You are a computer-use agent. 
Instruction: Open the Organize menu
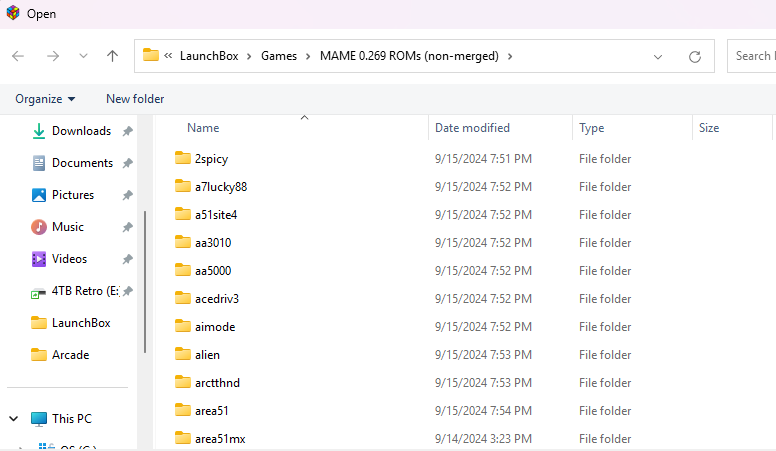[45, 99]
